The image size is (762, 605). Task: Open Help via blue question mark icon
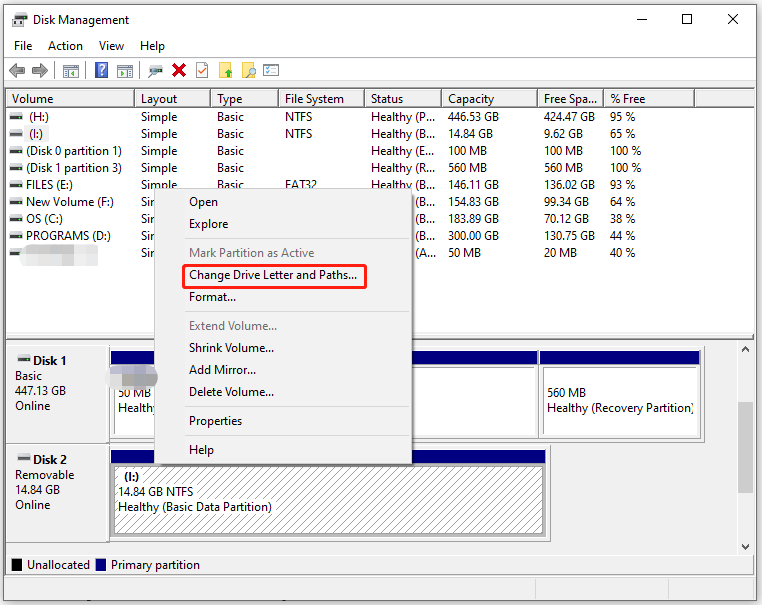coord(102,70)
